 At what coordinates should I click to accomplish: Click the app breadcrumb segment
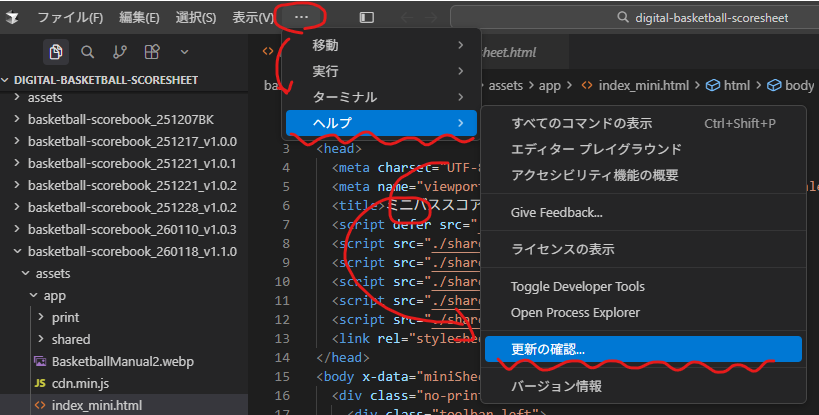point(549,86)
